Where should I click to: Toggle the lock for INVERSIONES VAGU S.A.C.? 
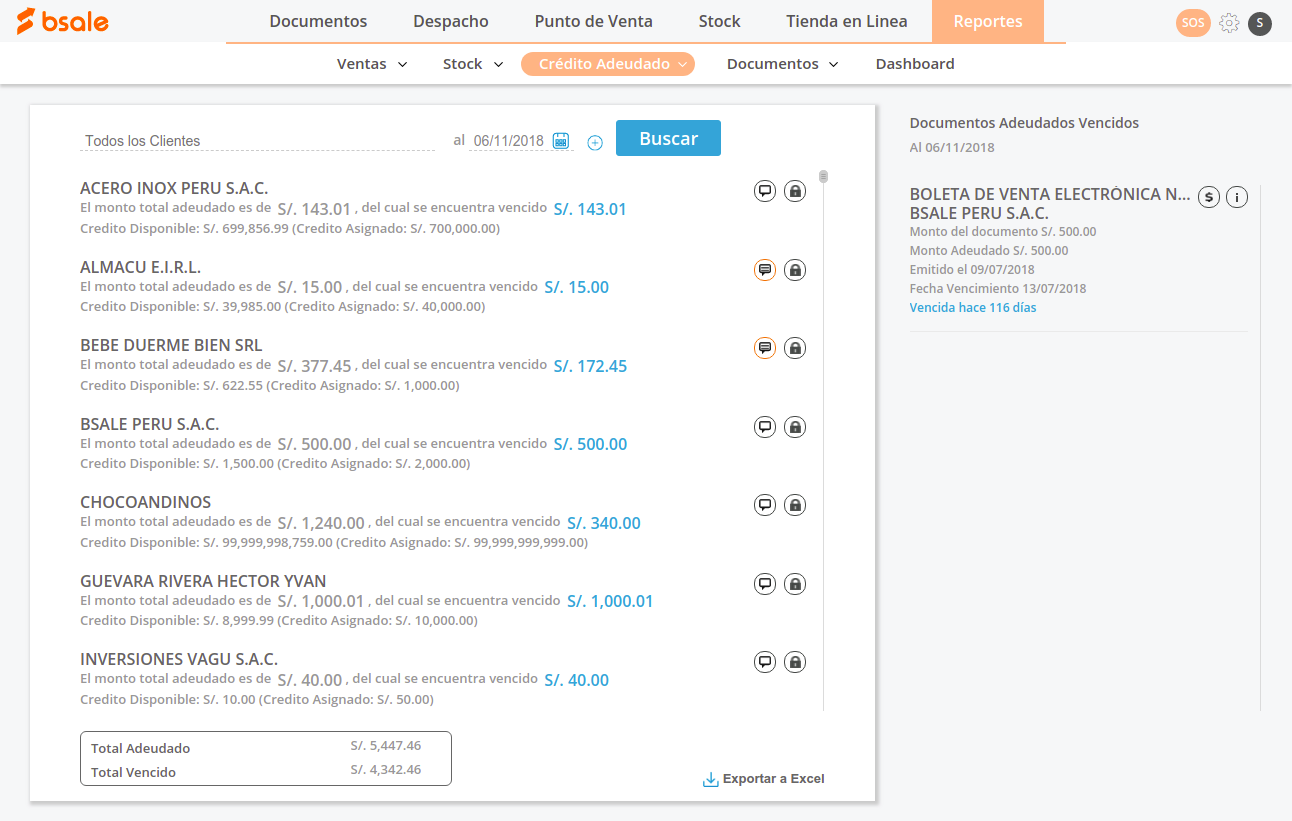point(795,661)
